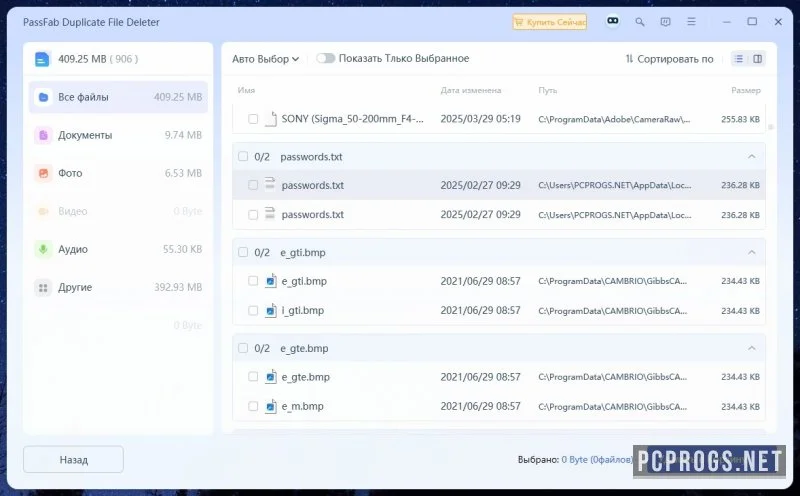Image resolution: width=800 pixels, height=496 pixels.
Task: Select Все файлы category
Action: [118, 97]
